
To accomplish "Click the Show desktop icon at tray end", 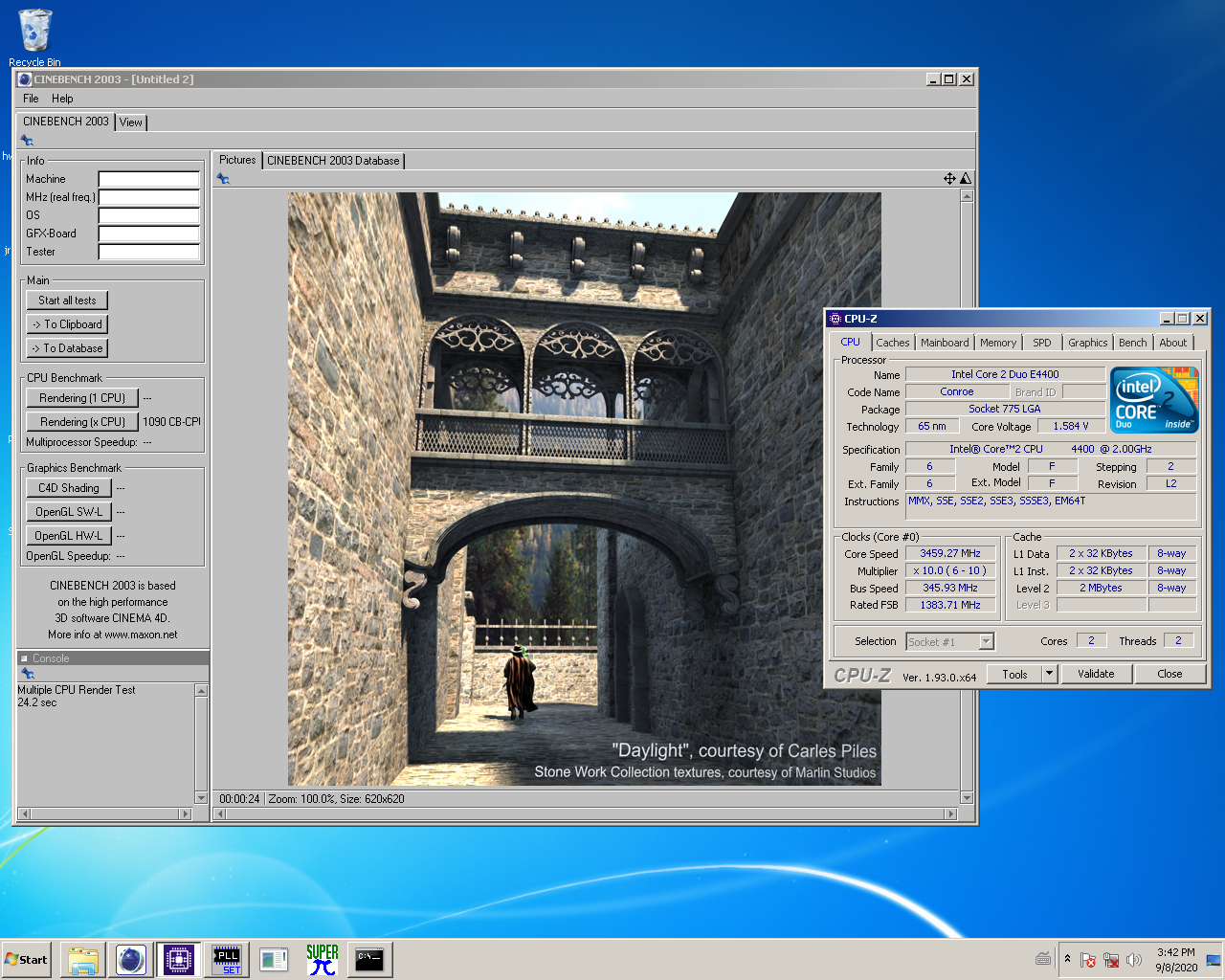I will click(1214, 960).
